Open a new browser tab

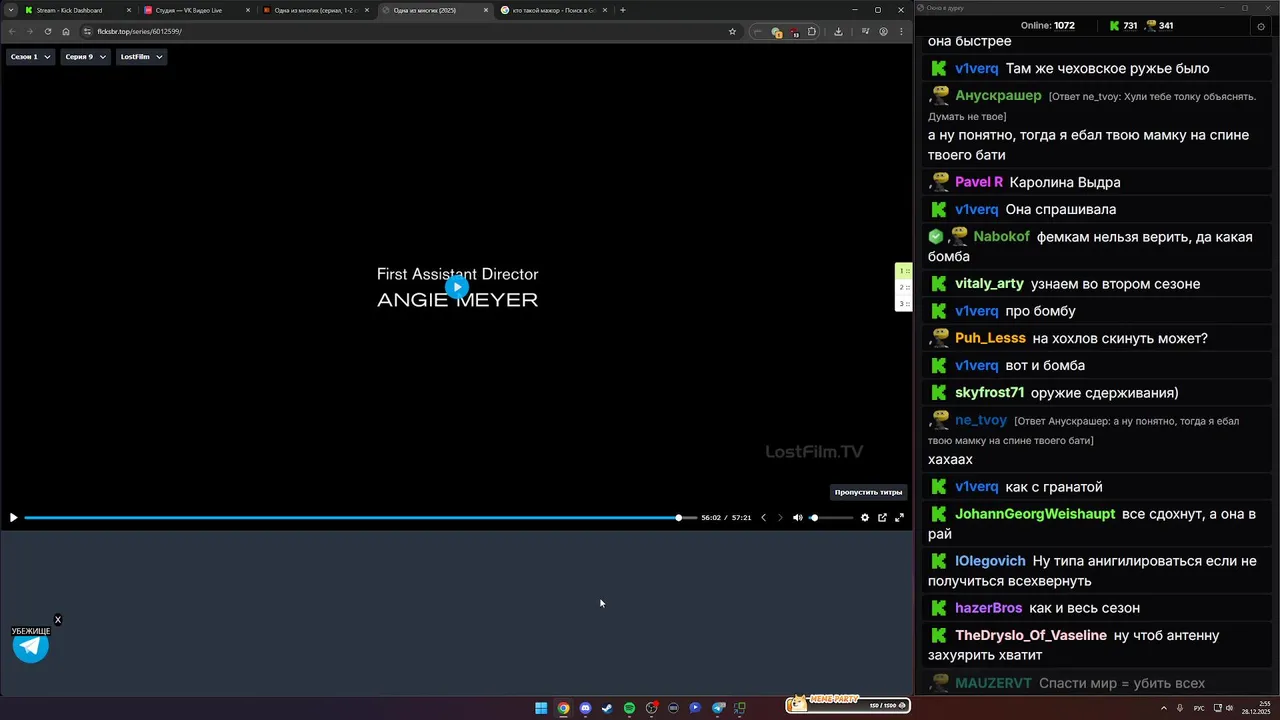pyautogui.click(x=623, y=10)
